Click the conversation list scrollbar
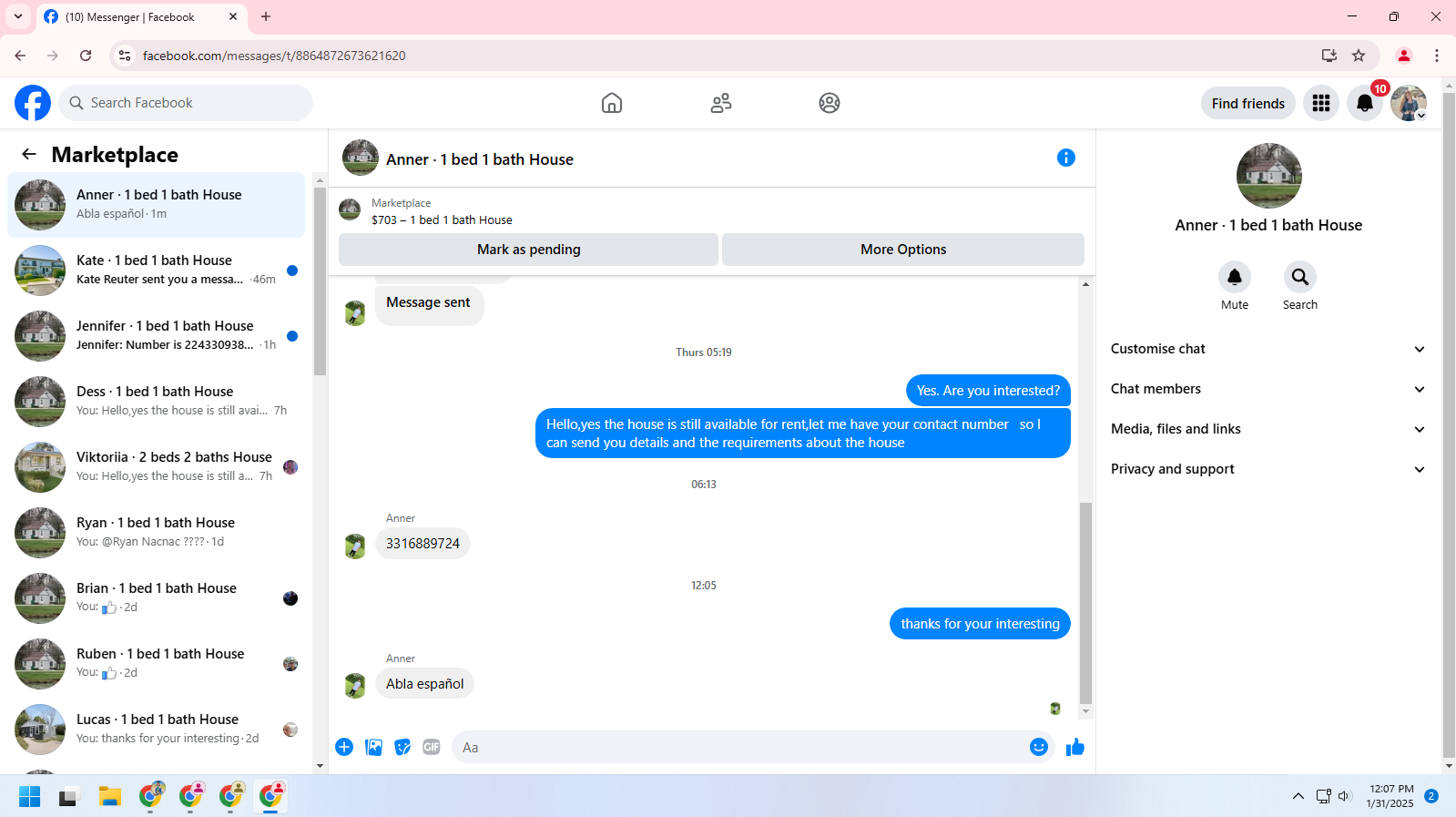The width and height of the screenshot is (1456, 817). (x=320, y=281)
